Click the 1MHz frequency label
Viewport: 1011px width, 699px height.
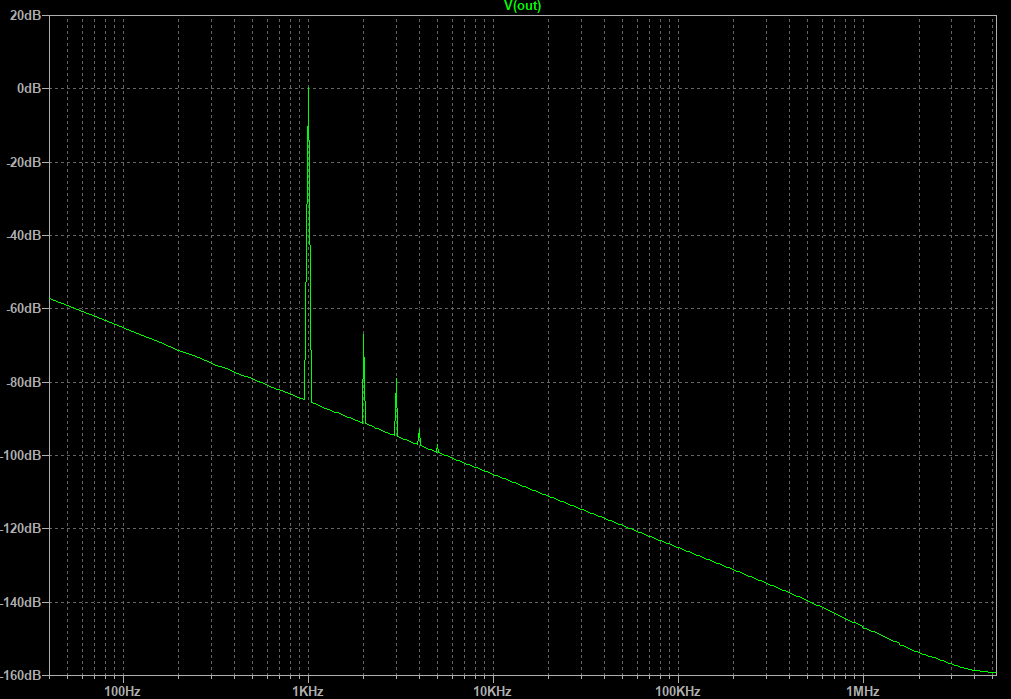pos(863,691)
